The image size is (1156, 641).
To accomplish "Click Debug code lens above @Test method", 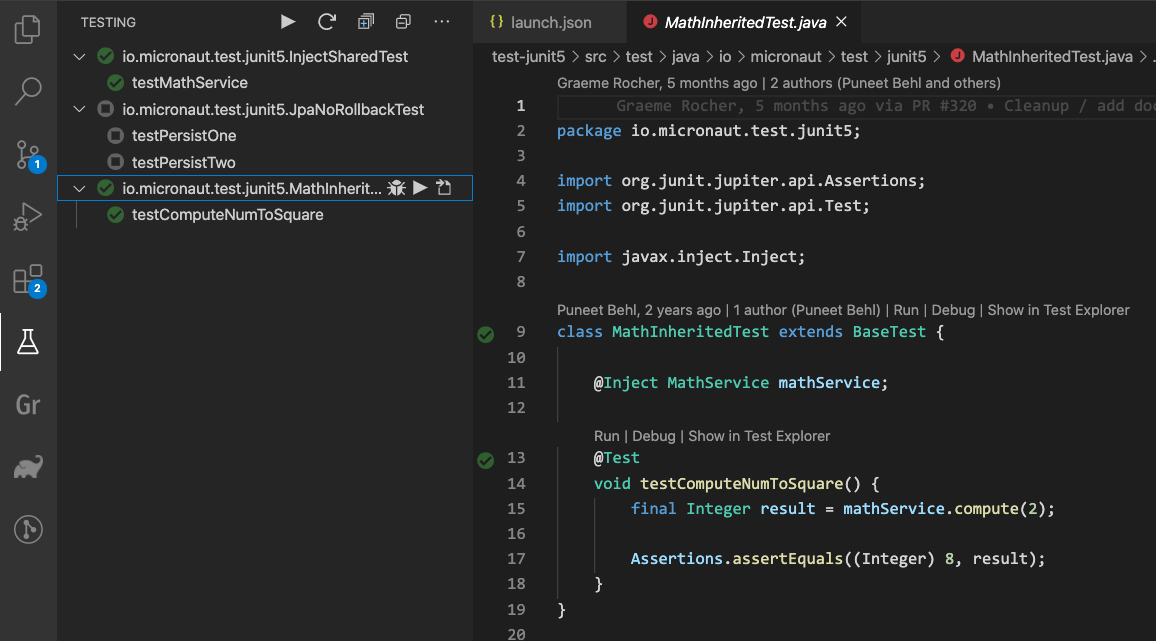I will [x=654, y=436].
